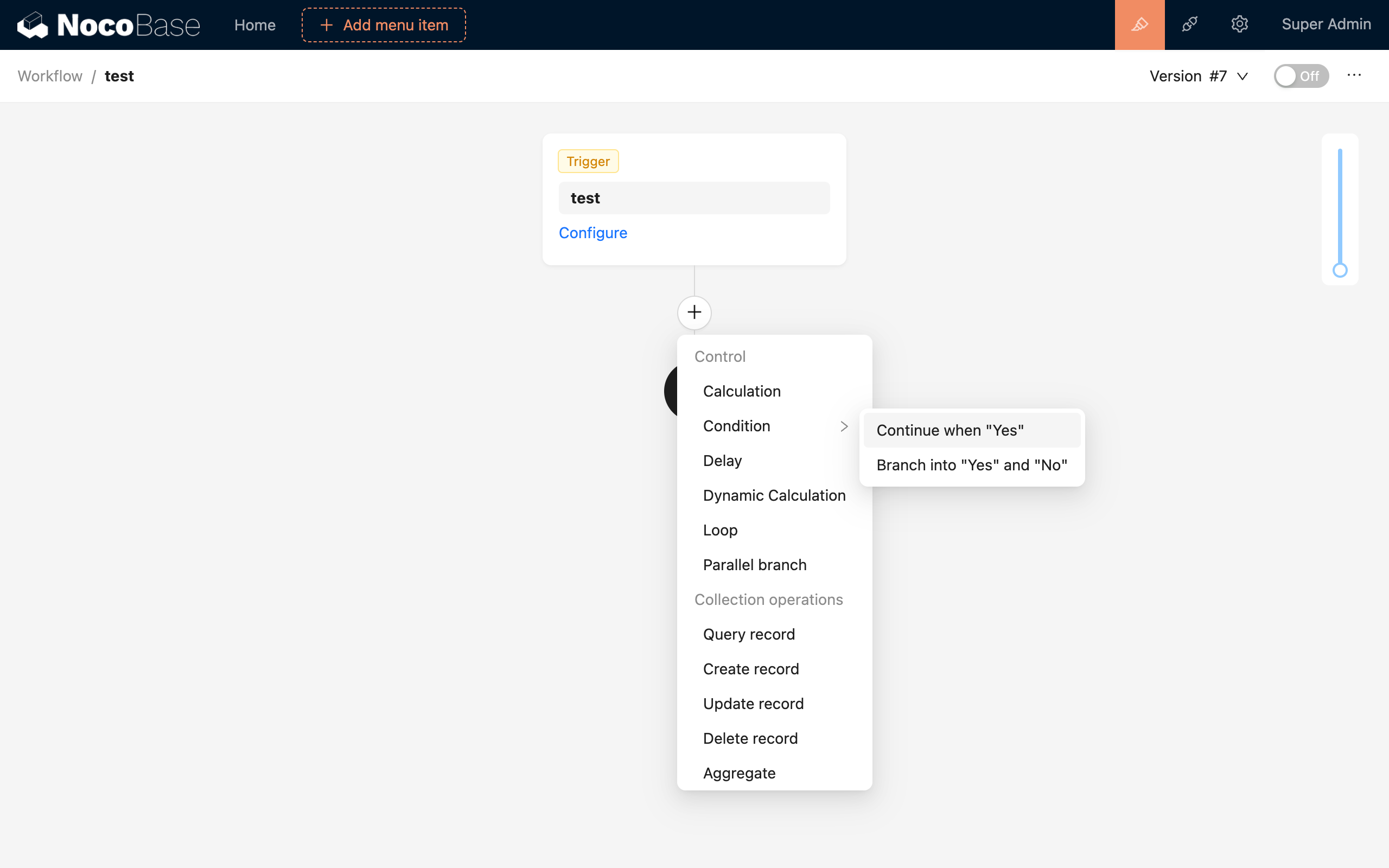Screen dimensions: 1389x868
Task: Toggle the workflow Off switch
Action: pyautogui.click(x=1301, y=76)
